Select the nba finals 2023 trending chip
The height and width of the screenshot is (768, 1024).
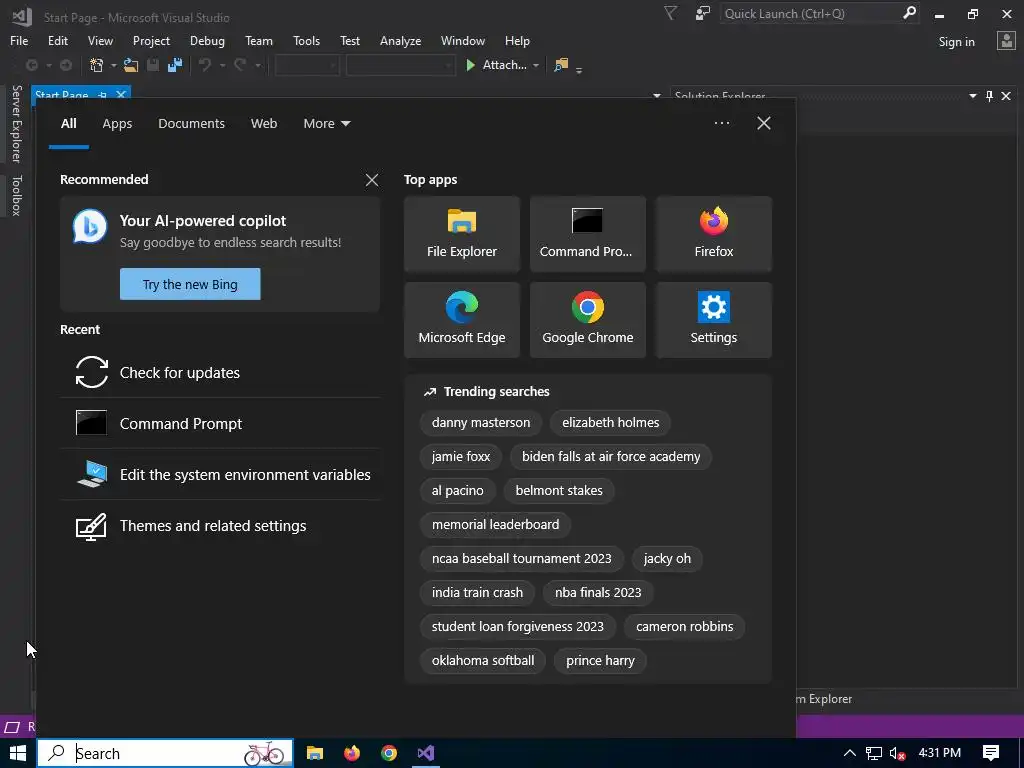click(x=598, y=592)
